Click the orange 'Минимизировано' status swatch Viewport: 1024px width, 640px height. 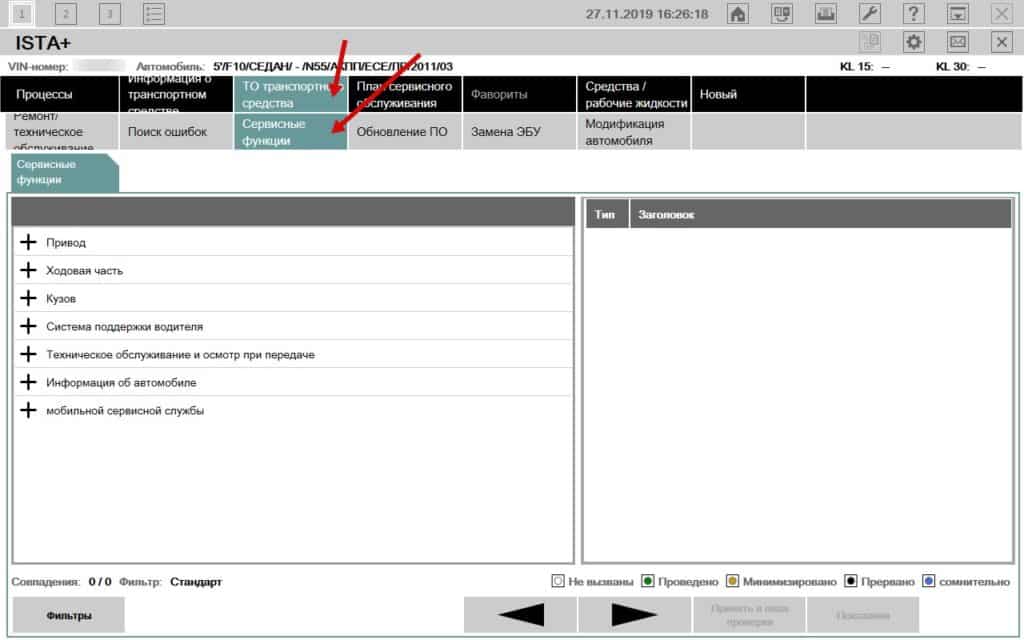point(733,581)
